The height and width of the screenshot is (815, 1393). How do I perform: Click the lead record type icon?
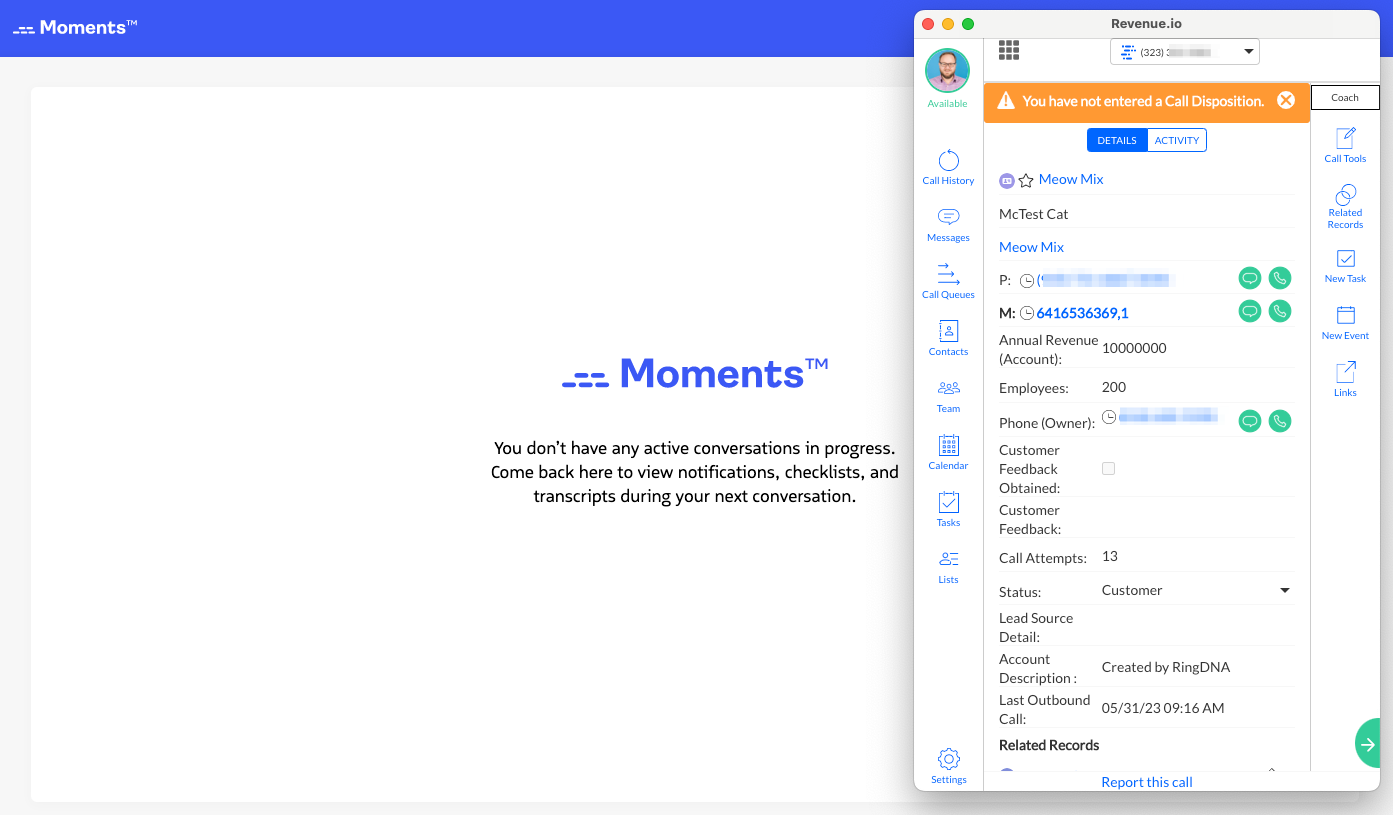1007,180
